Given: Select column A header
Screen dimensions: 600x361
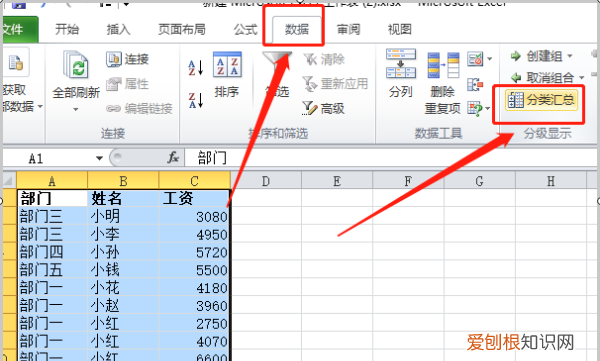Looking at the screenshot, I should click(x=52, y=181).
